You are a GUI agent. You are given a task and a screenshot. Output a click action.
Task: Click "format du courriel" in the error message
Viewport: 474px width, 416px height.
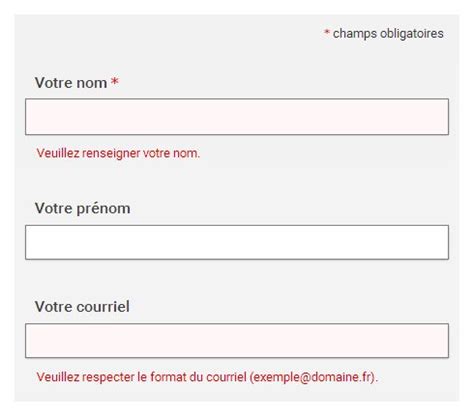tap(198, 377)
